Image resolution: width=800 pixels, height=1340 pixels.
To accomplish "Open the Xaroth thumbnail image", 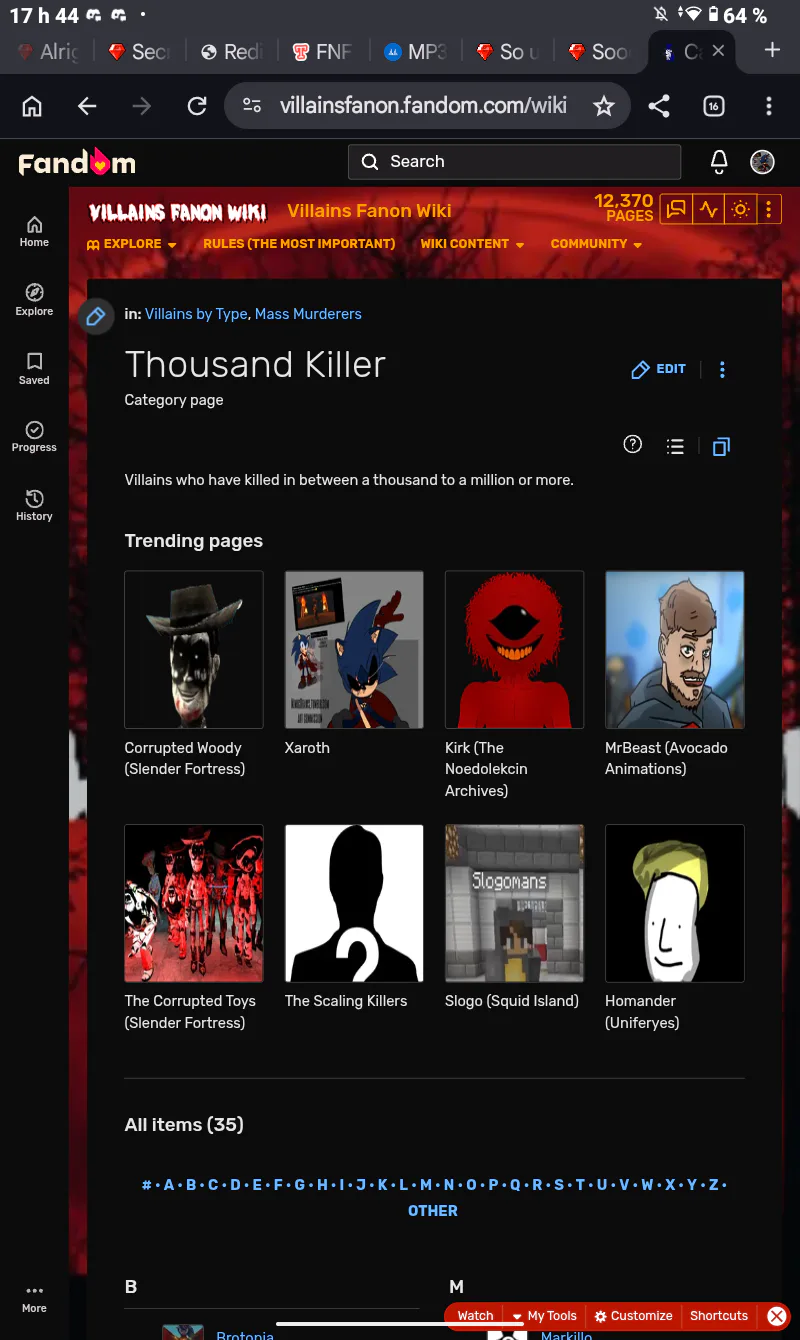I will [354, 649].
